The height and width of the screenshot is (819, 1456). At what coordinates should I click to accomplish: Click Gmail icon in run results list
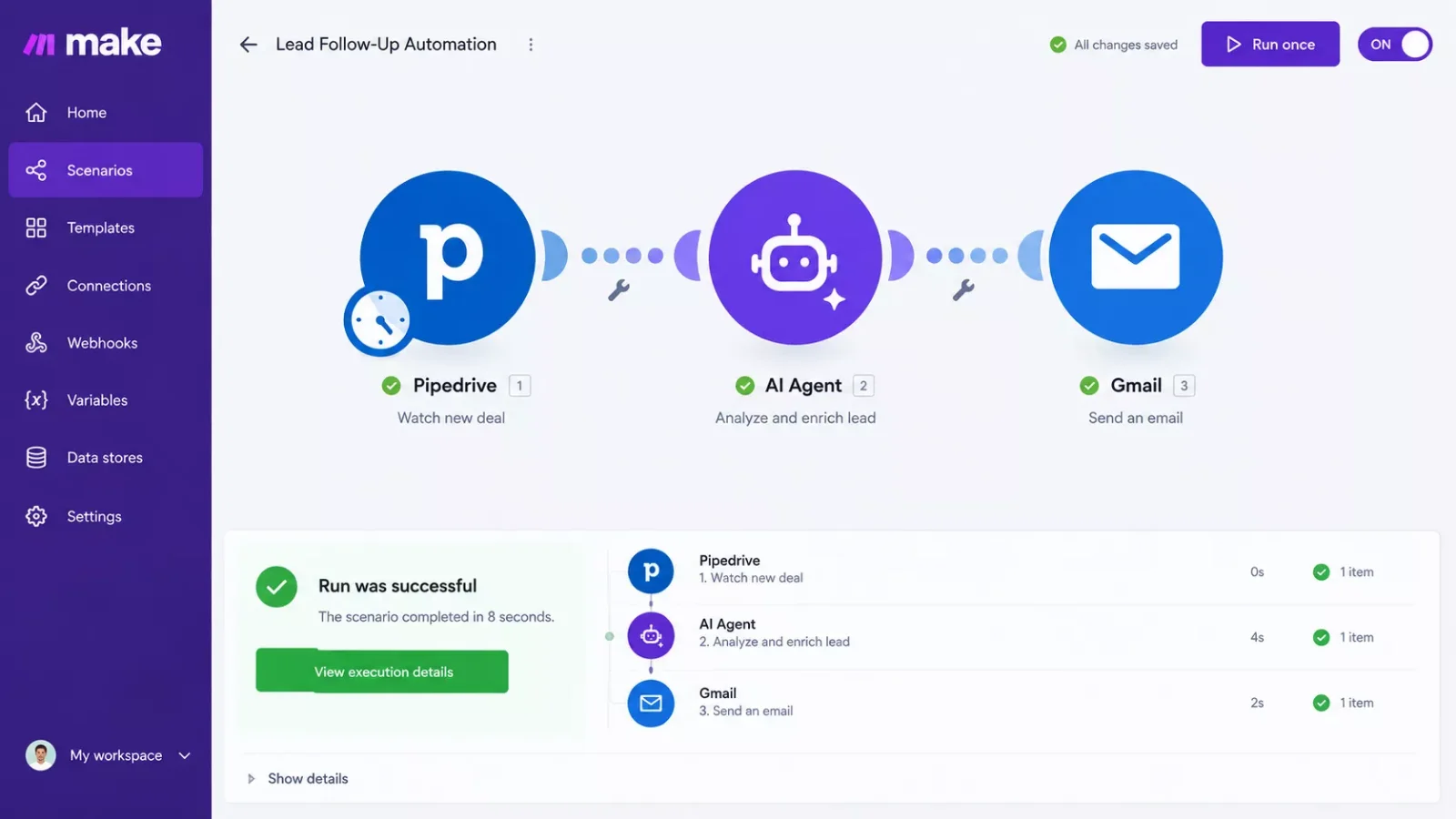pos(651,703)
